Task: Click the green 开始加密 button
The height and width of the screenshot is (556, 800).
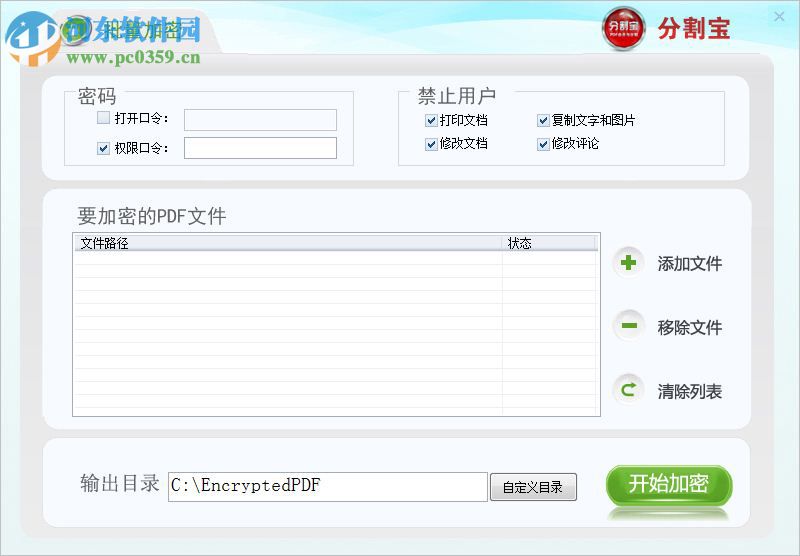Action: 669,484
